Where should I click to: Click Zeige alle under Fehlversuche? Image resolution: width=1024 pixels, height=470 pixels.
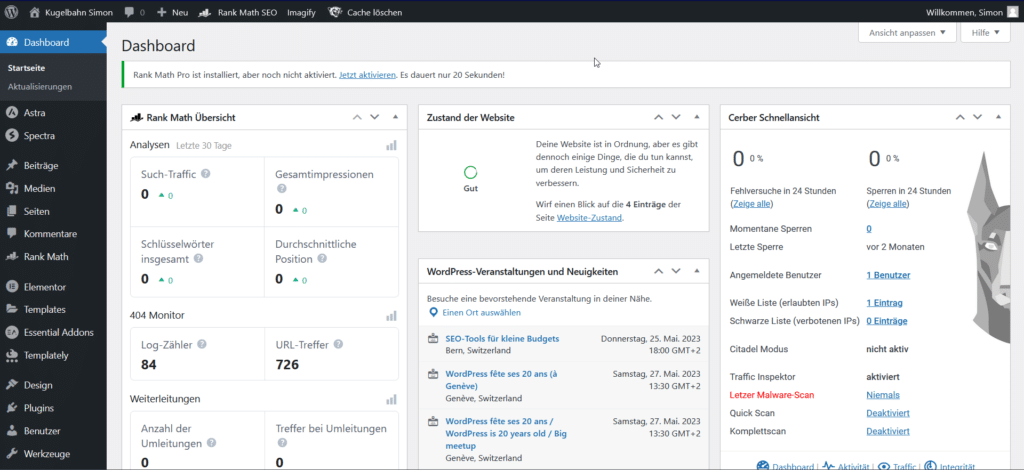752,204
